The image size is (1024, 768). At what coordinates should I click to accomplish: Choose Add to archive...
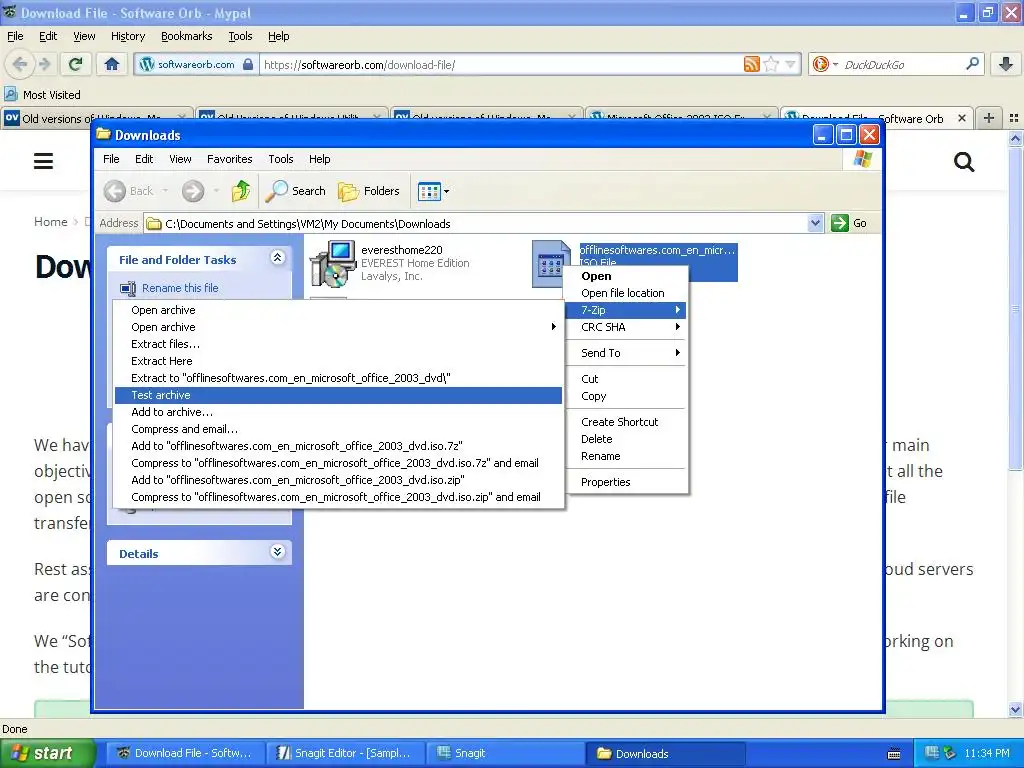point(338,412)
